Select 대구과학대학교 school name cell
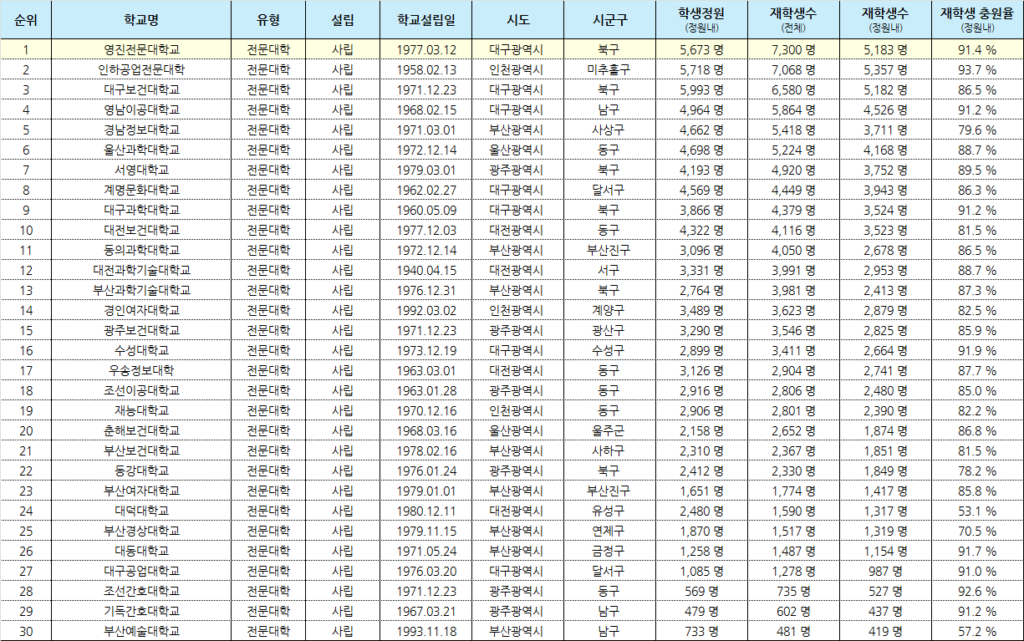 [142, 210]
